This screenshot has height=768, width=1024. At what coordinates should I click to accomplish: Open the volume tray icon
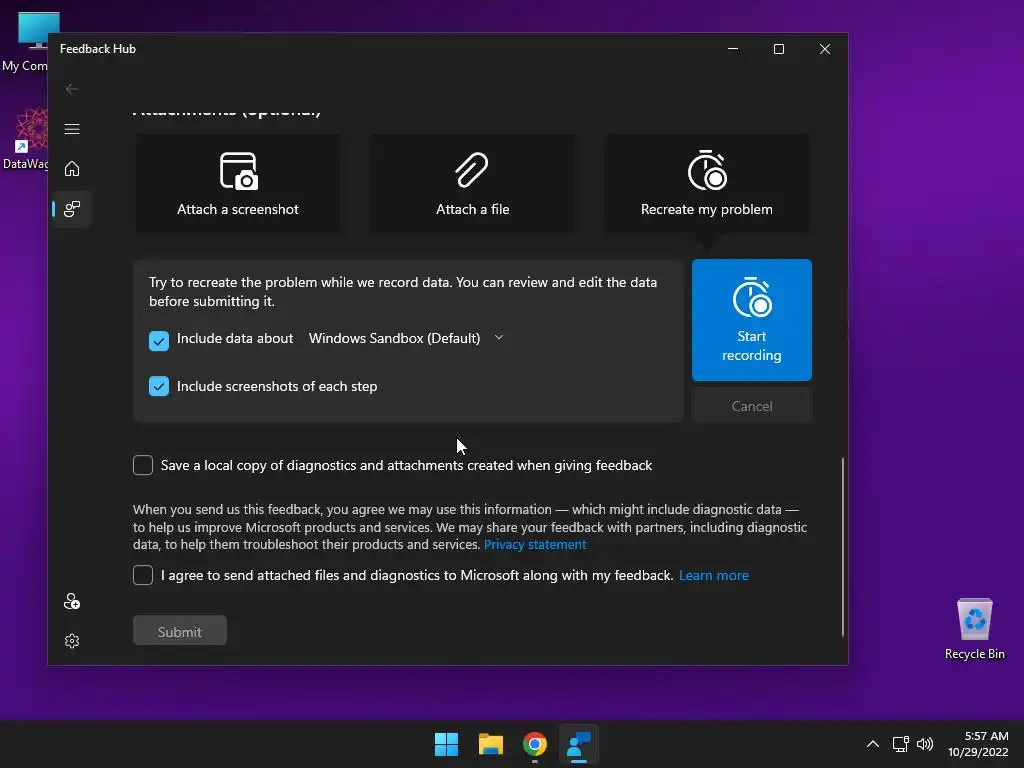(x=925, y=744)
